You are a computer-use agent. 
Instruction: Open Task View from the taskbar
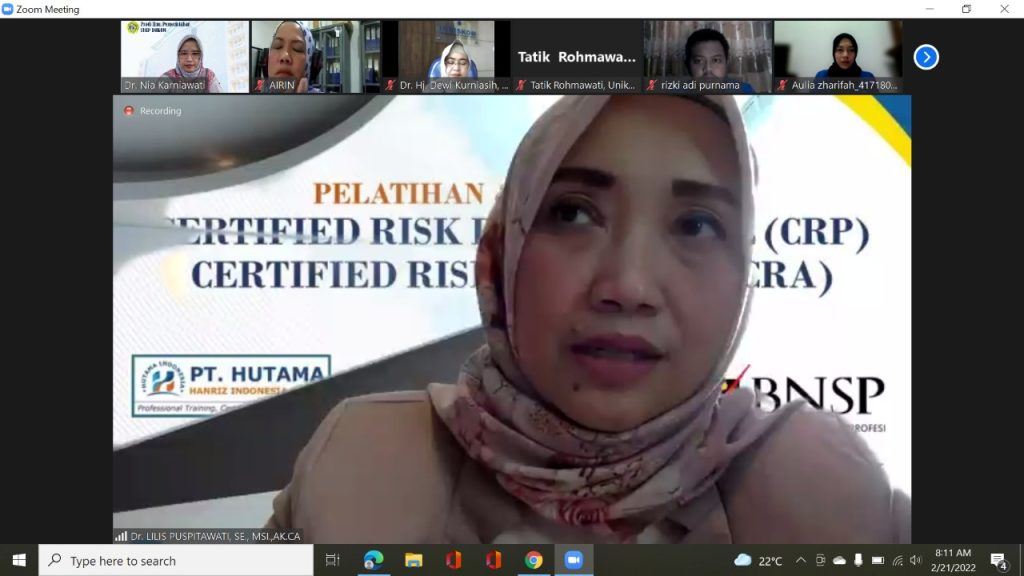click(x=332, y=560)
